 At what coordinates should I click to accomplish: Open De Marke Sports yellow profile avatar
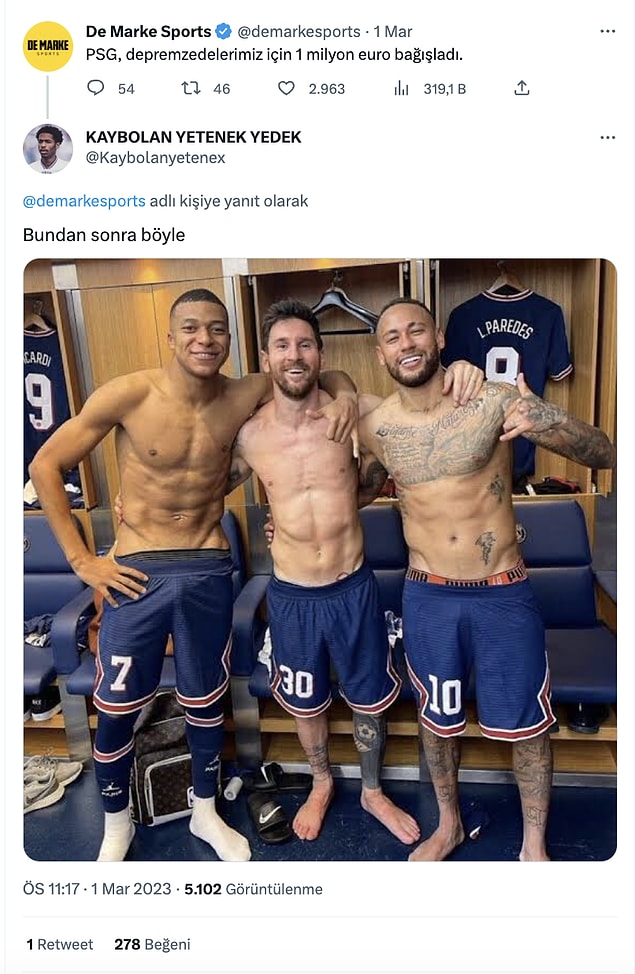coord(48,47)
